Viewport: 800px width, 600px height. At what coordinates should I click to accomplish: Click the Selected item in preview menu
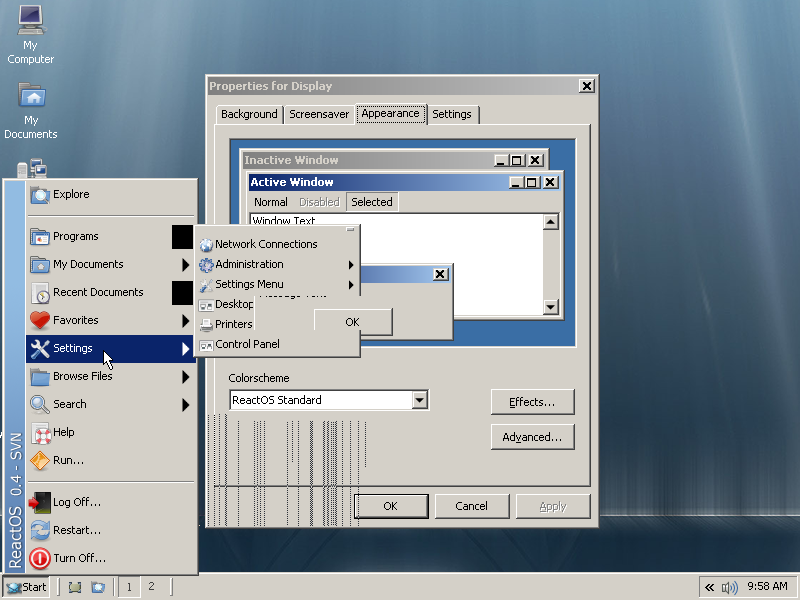coord(371,202)
